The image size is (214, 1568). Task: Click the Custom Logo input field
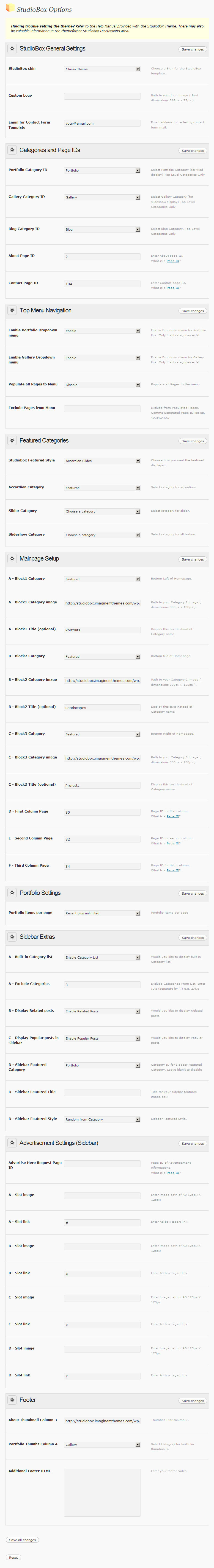[x=102, y=96]
